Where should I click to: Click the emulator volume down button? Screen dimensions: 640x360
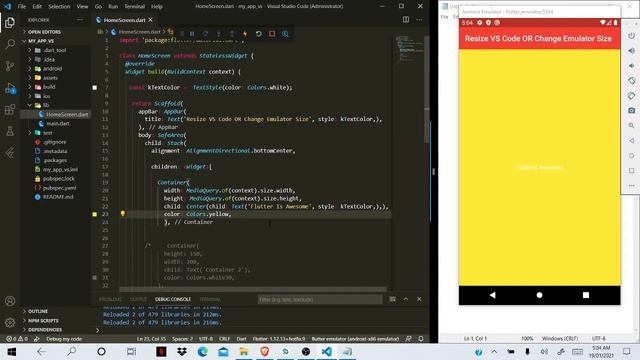point(631,66)
